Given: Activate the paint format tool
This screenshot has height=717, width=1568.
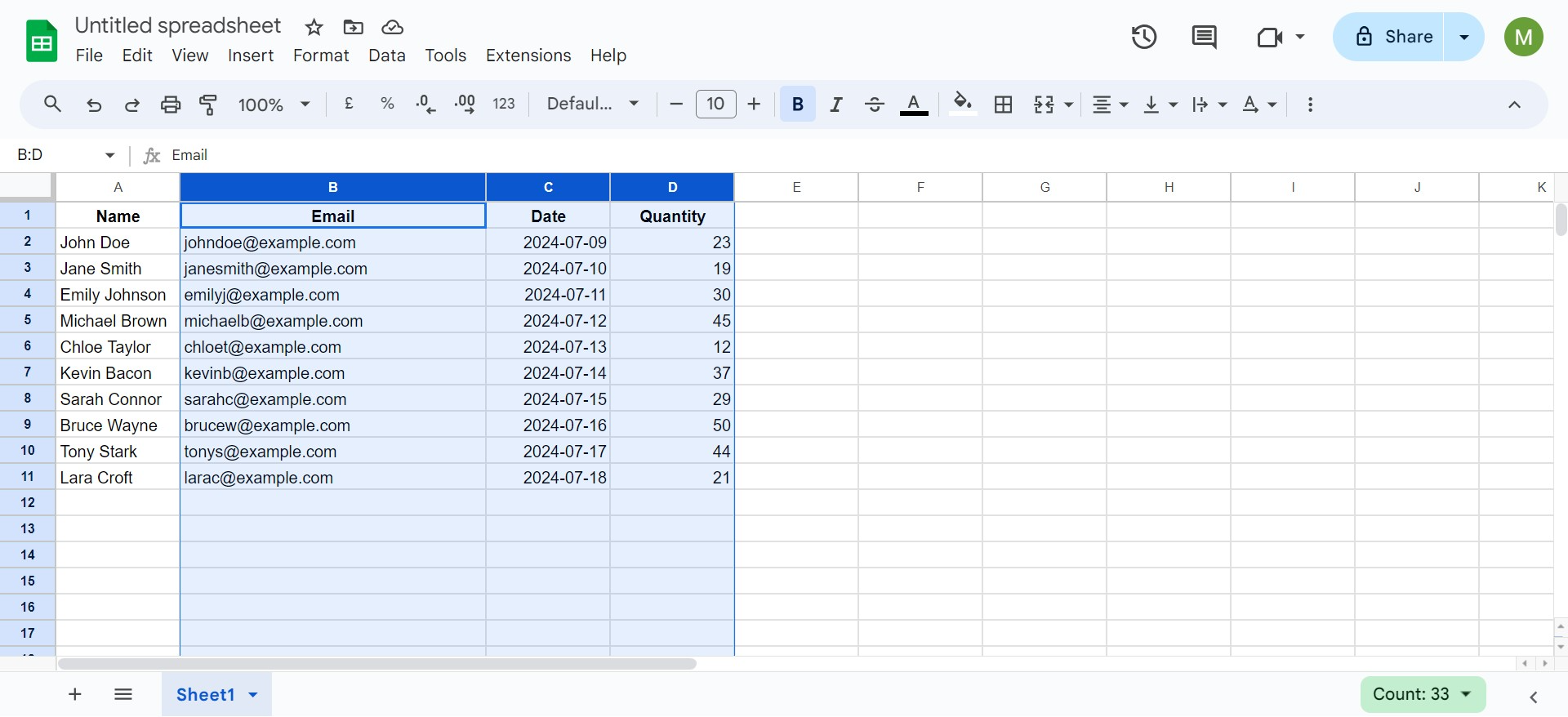Looking at the screenshot, I should (x=208, y=105).
